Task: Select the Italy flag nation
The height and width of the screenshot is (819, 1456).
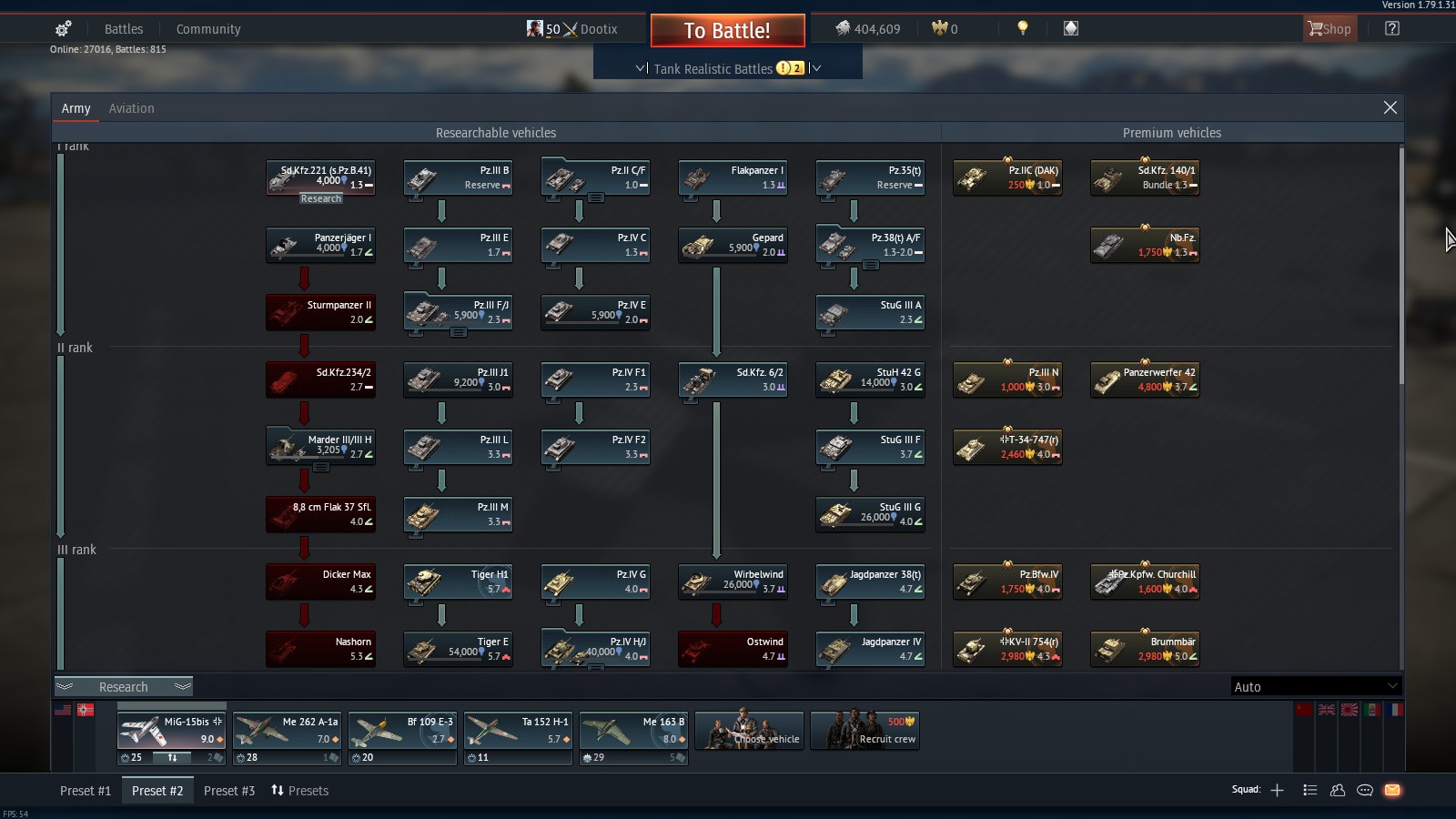Action: tap(1372, 710)
